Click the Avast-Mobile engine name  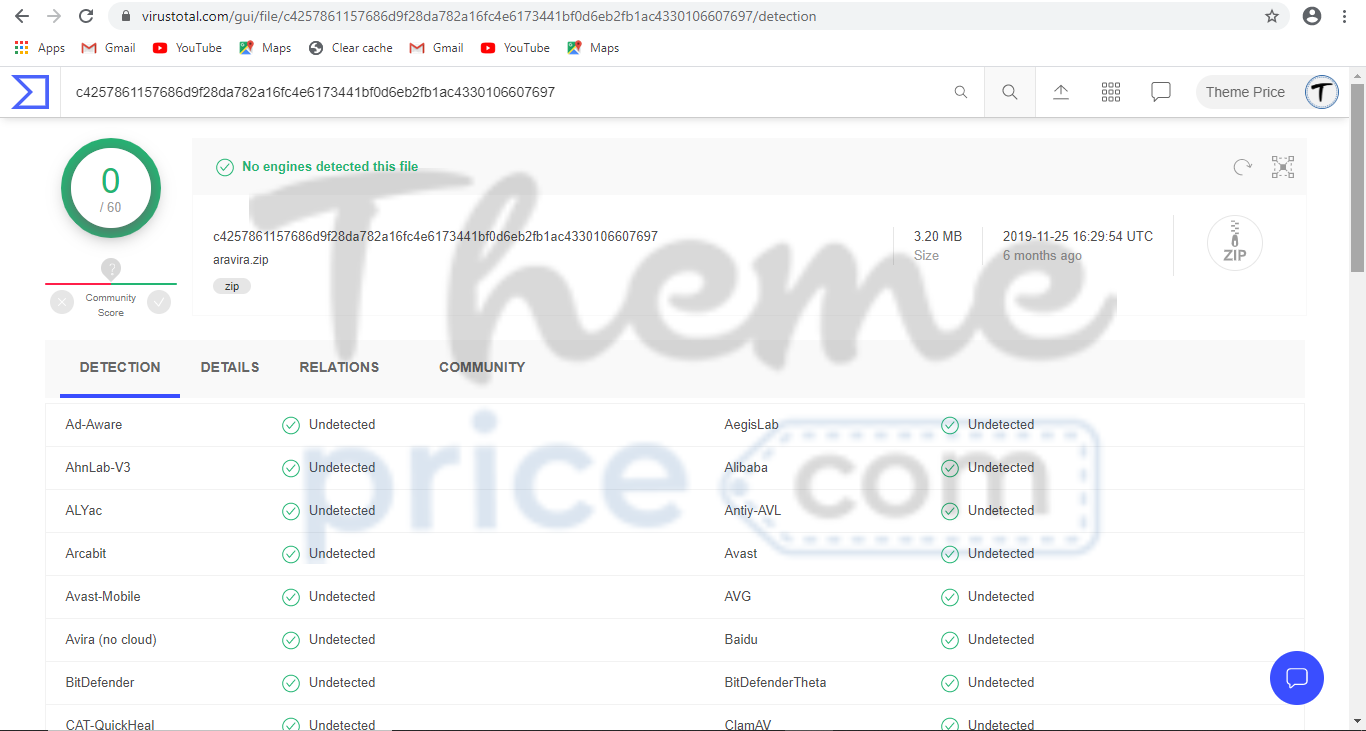point(103,597)
